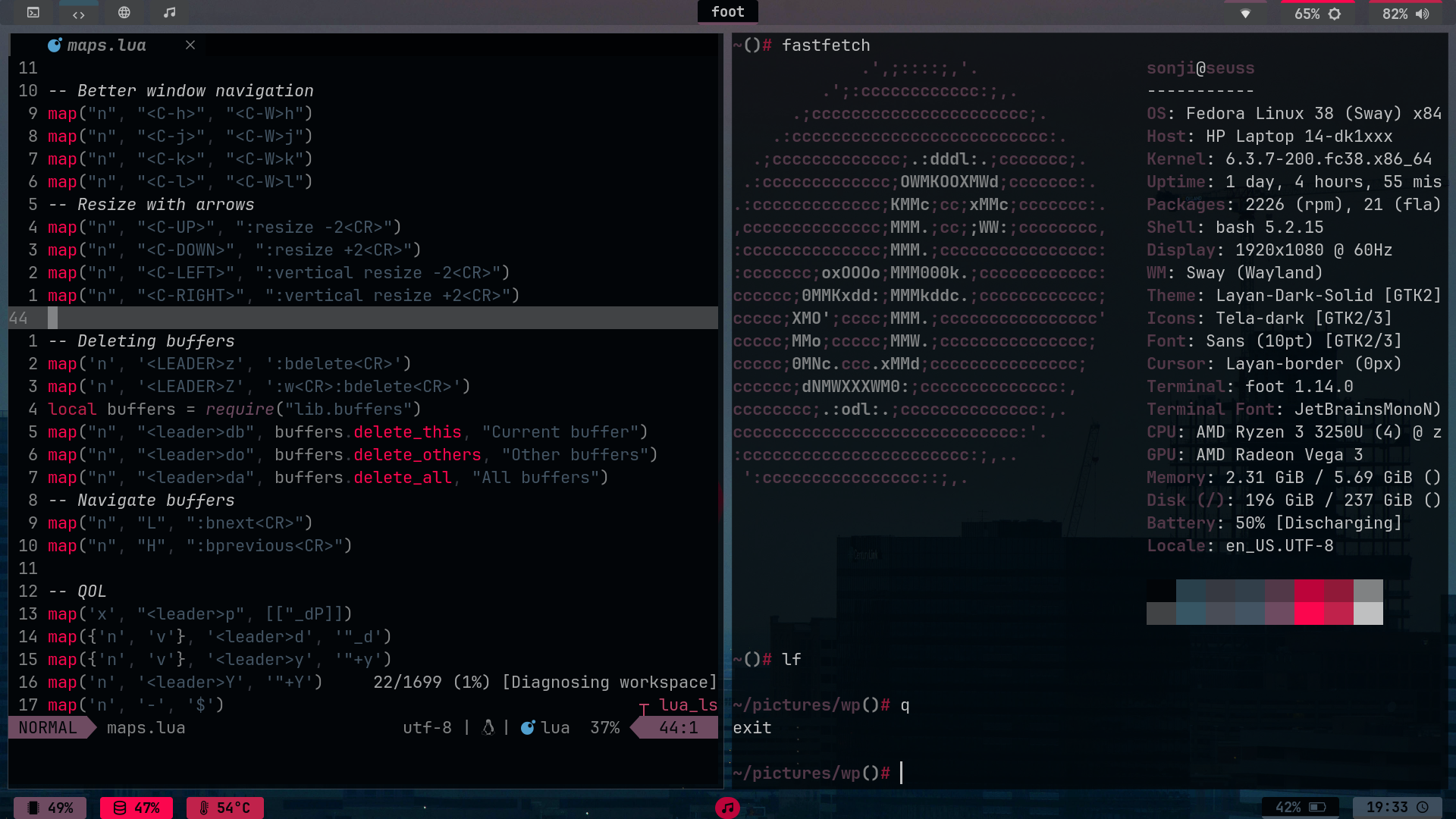Click the 'fastfetch' command in terminal
This screenshot has height=819, width=1456.
826,45
